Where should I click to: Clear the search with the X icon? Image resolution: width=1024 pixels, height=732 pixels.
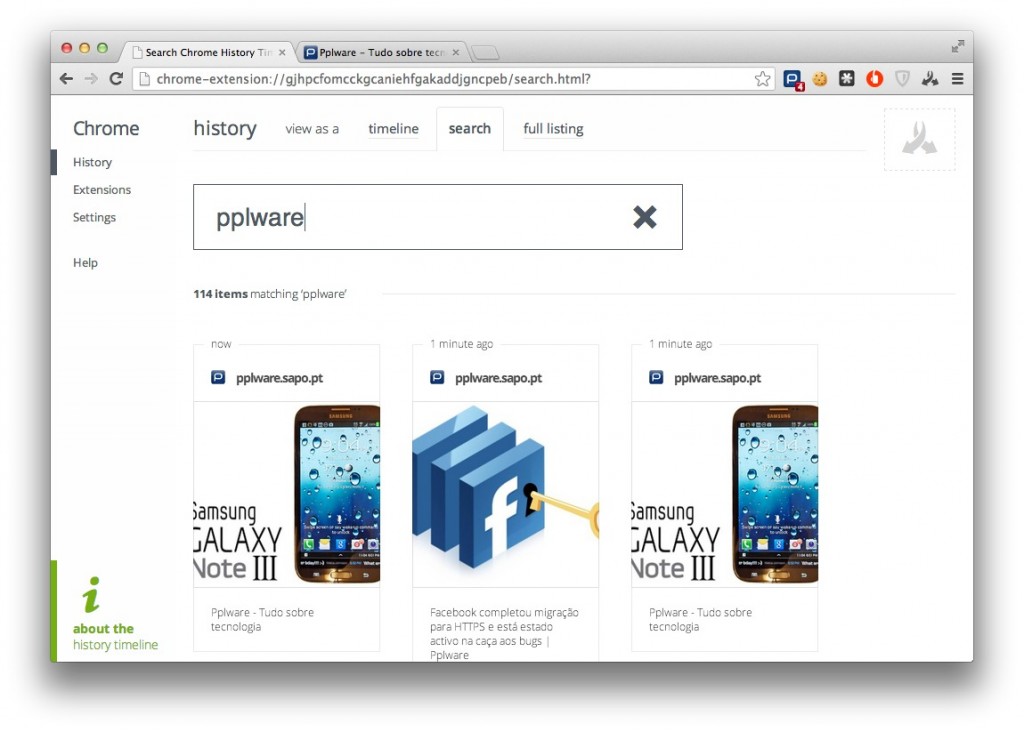point(645,217)
